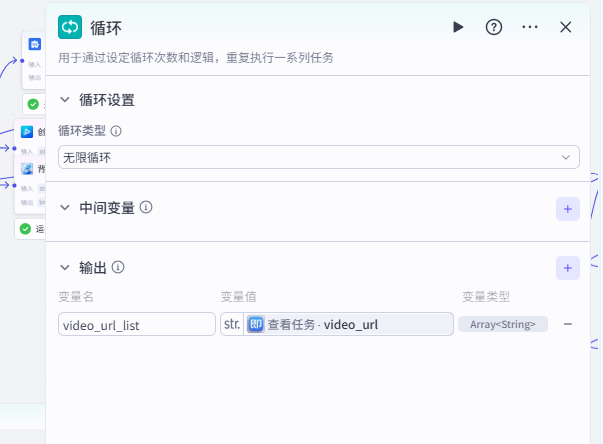Open help for the 循环 node

pyautogui.click(x=493, y=27)
